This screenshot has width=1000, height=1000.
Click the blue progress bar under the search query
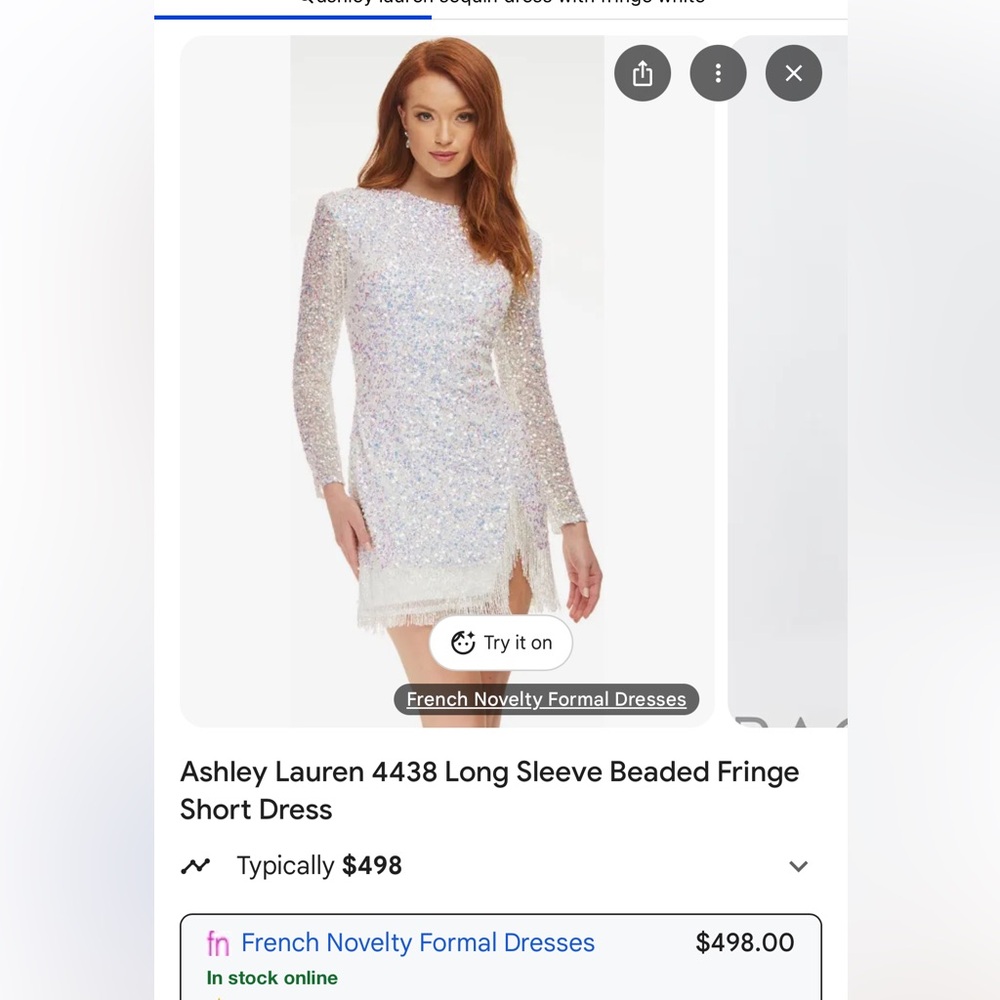(291, 17)
